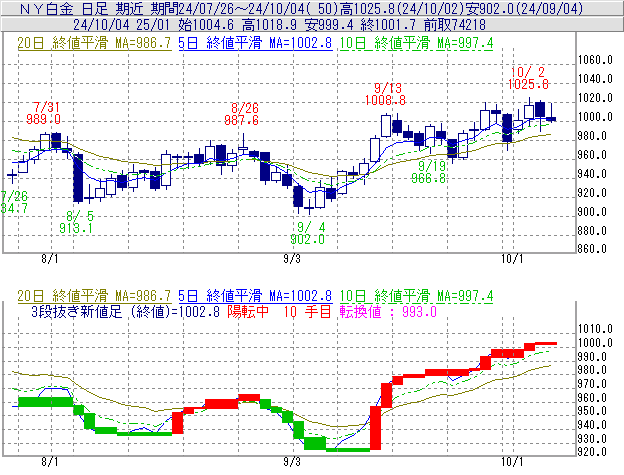Screen dimensions: 624x475
Task: Click the 5日 終値平滑 MA=1002.8 label in upper chart
Action: [255, 43]
